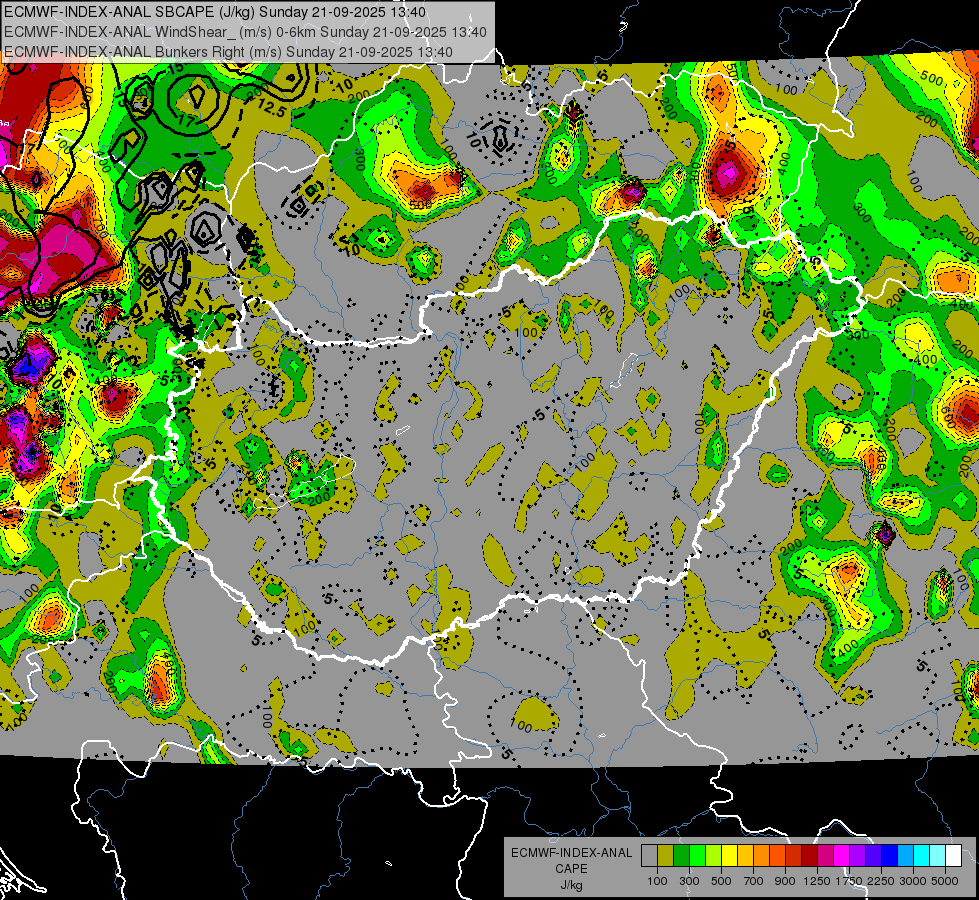This screenshot has width=979, height=900.
Task: Select the pale cyan swatch beside white in legend
Action: [937, 856]
